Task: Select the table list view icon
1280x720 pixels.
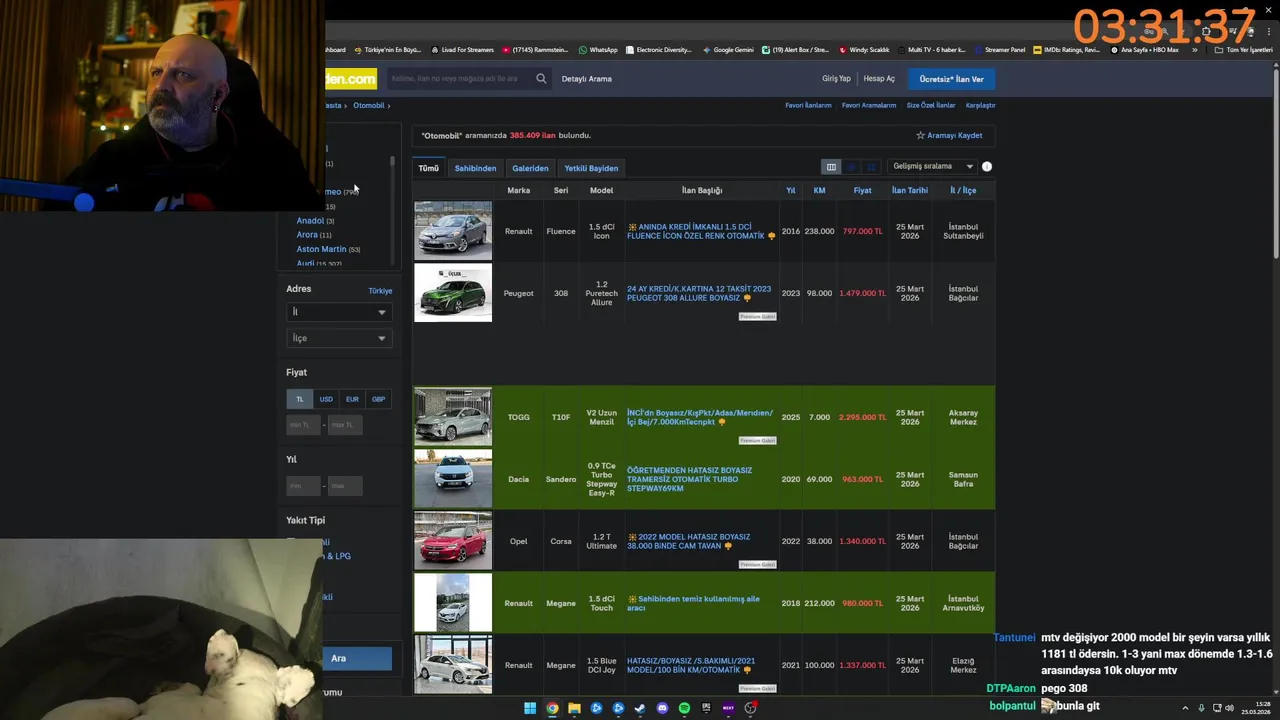Action: (831, 167)
